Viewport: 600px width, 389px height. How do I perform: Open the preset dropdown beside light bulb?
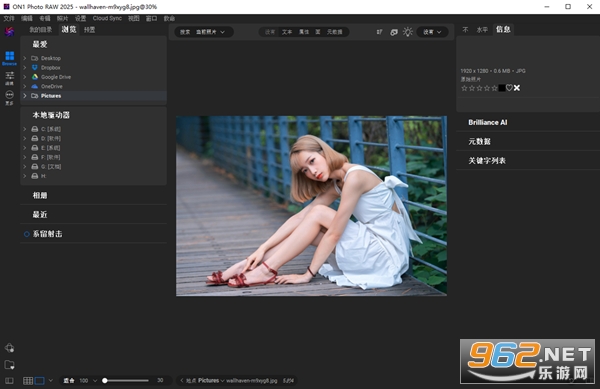tap(432, 32)
